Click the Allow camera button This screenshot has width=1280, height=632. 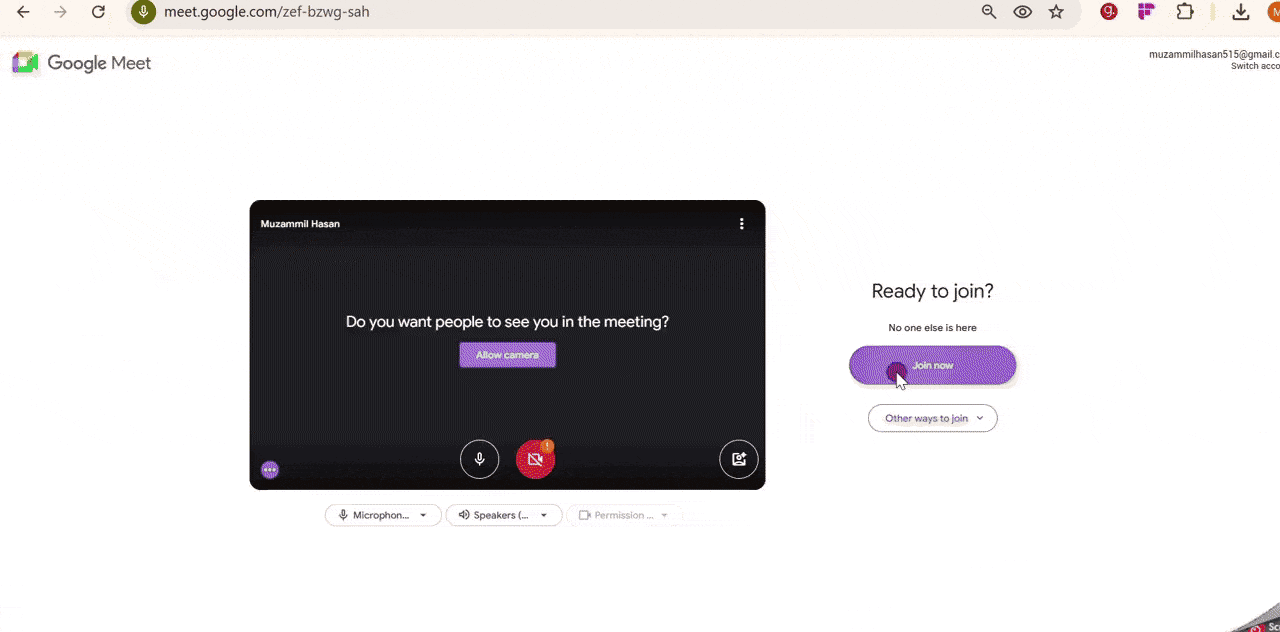(x=507, y=355)
